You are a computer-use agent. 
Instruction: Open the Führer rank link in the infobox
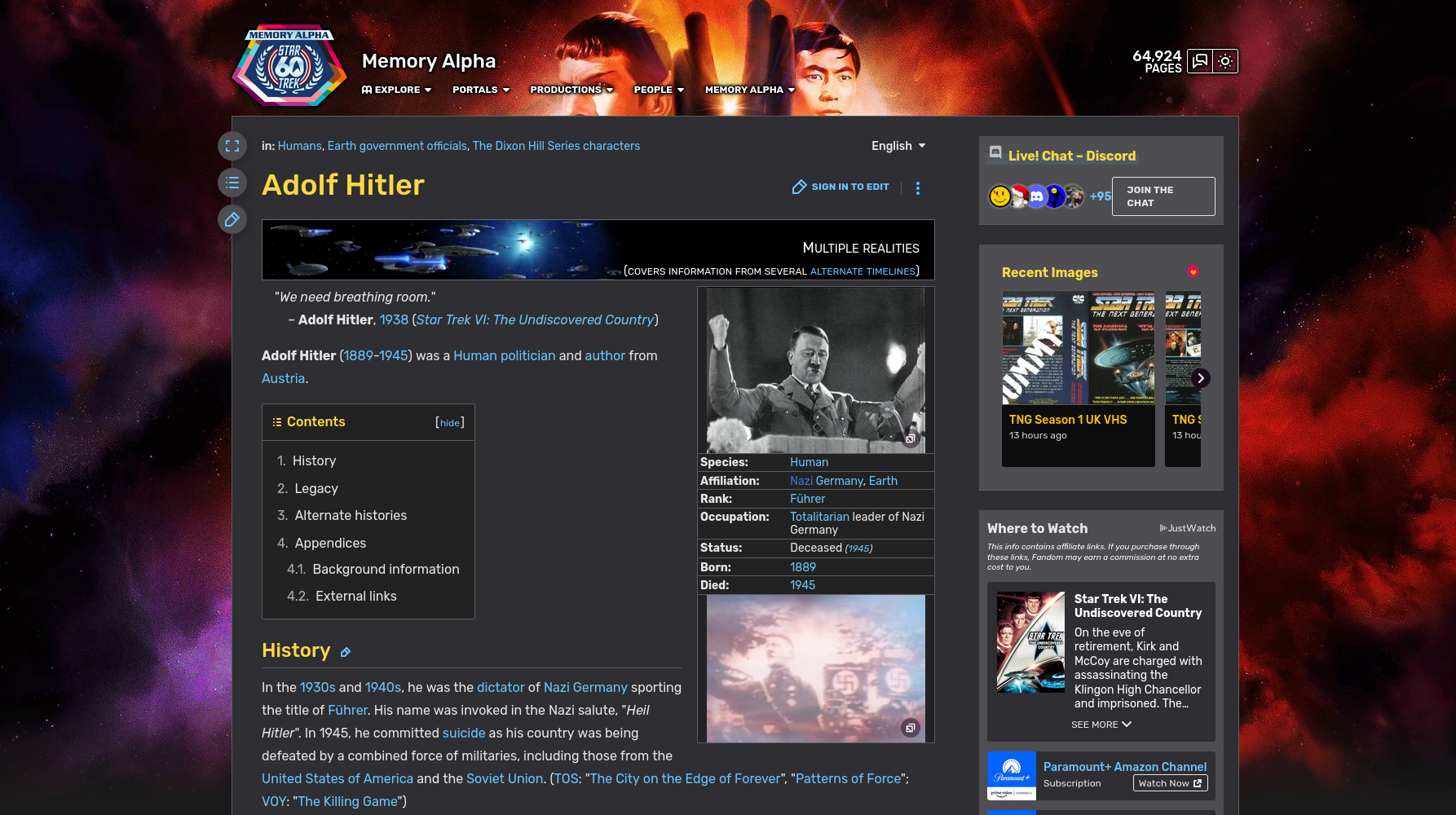(807, 499)
